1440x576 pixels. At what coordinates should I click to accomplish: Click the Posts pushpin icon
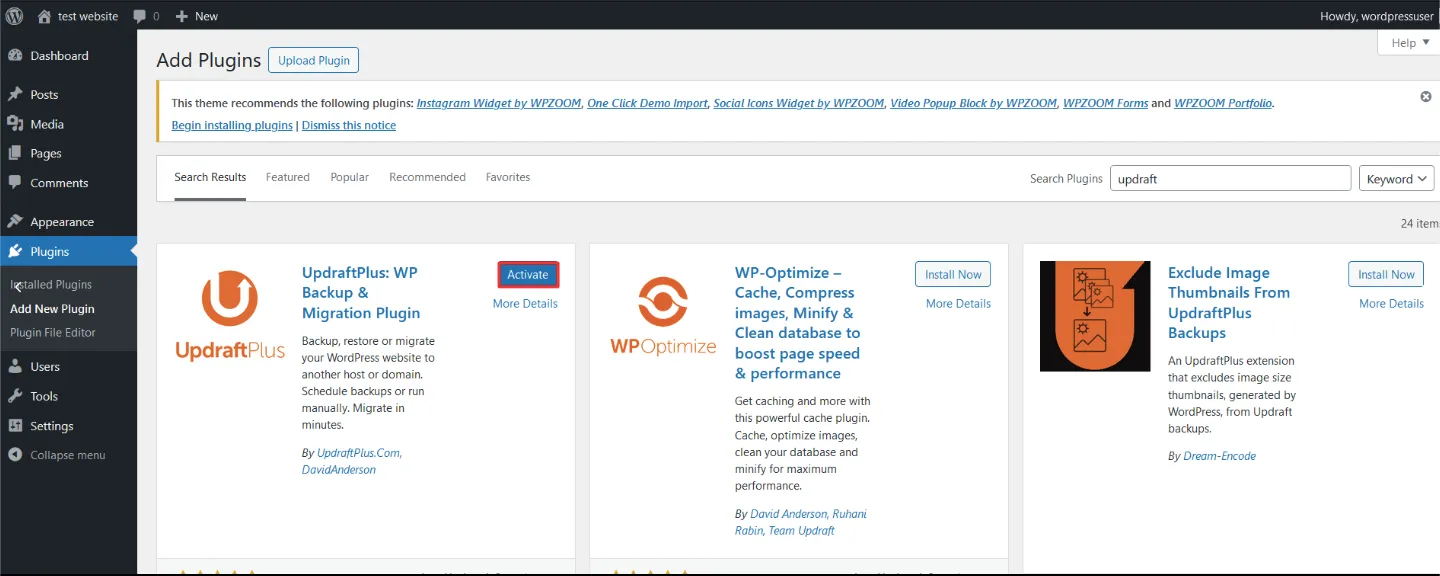(15, 95)
